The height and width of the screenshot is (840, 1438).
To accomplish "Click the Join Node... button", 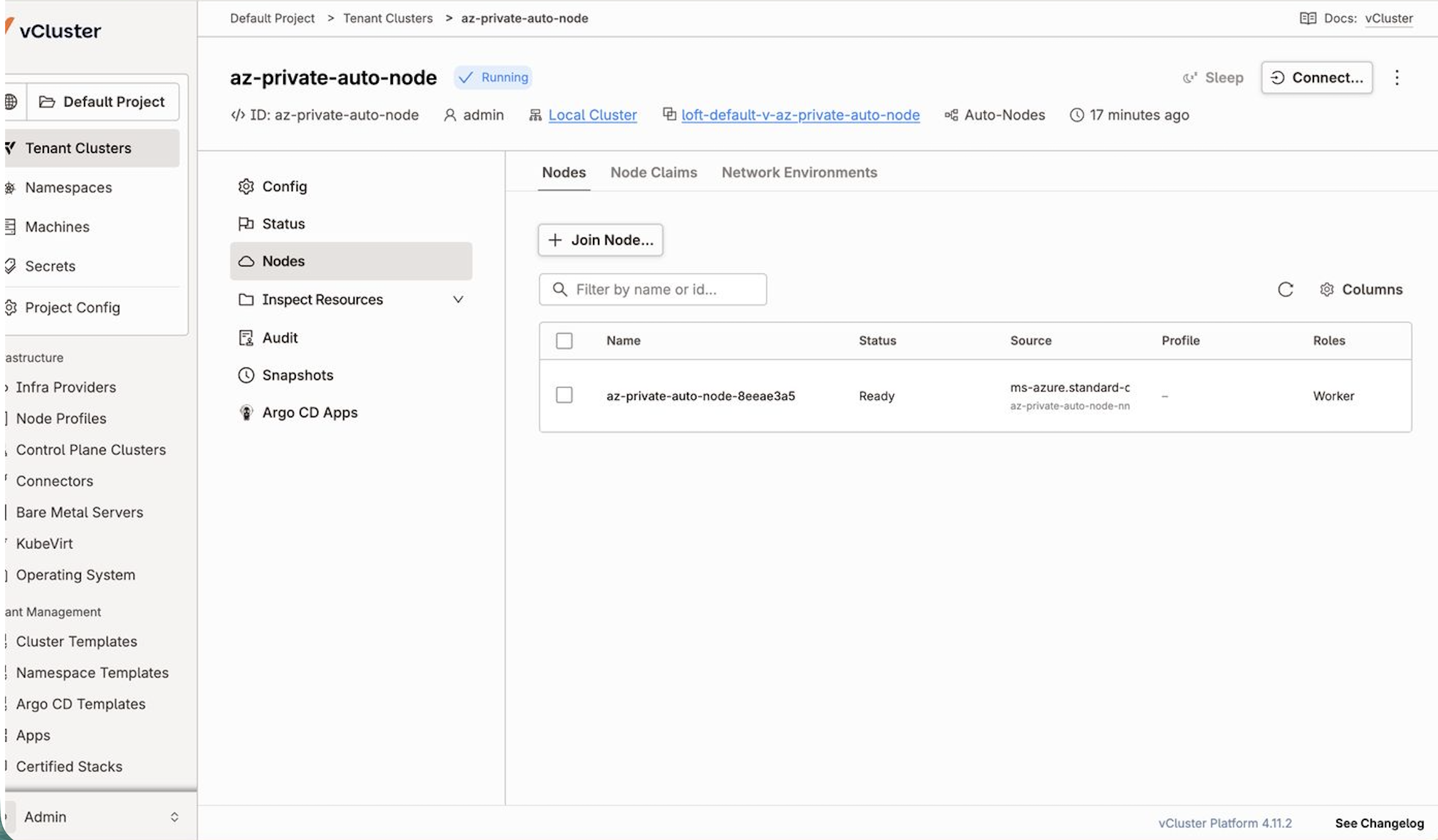I will pos(600,240).
